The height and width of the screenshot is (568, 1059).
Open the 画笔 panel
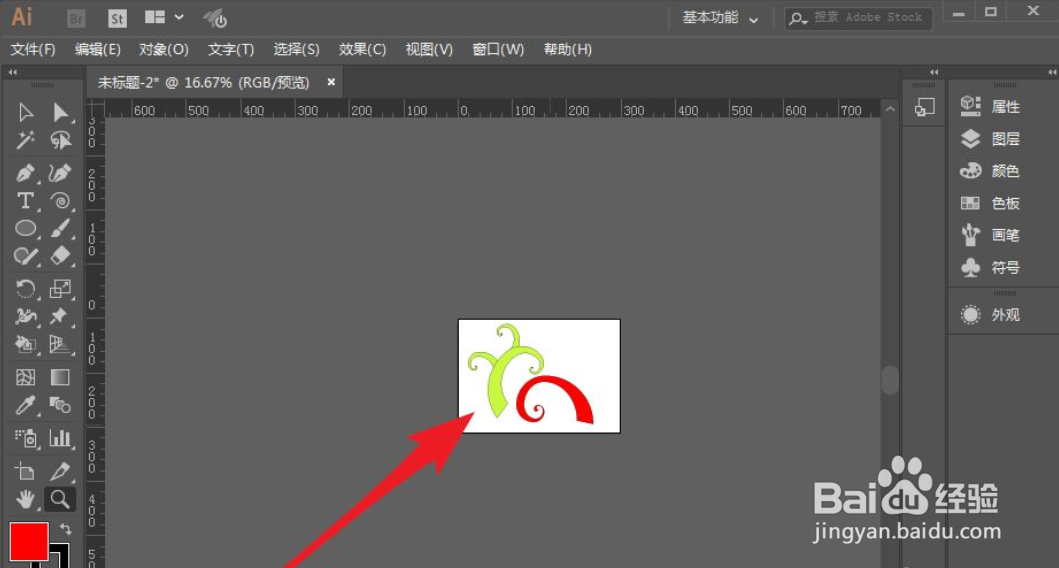(x=991, y=235)
